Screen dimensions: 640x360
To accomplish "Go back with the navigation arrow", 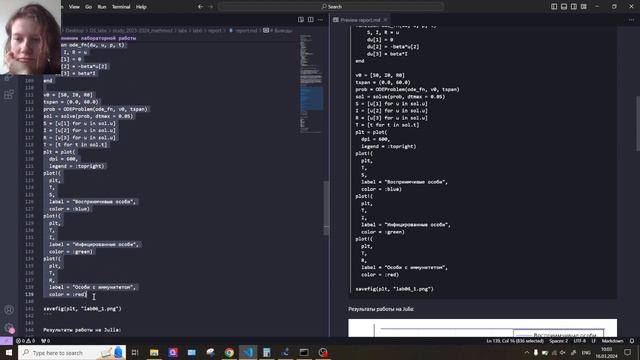I will click(x=200, y=7).
